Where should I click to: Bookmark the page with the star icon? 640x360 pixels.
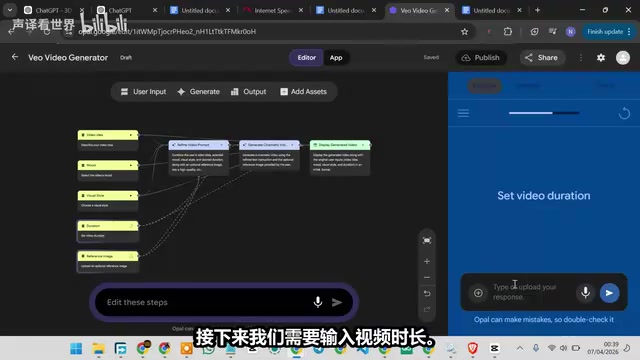point(464,31)
